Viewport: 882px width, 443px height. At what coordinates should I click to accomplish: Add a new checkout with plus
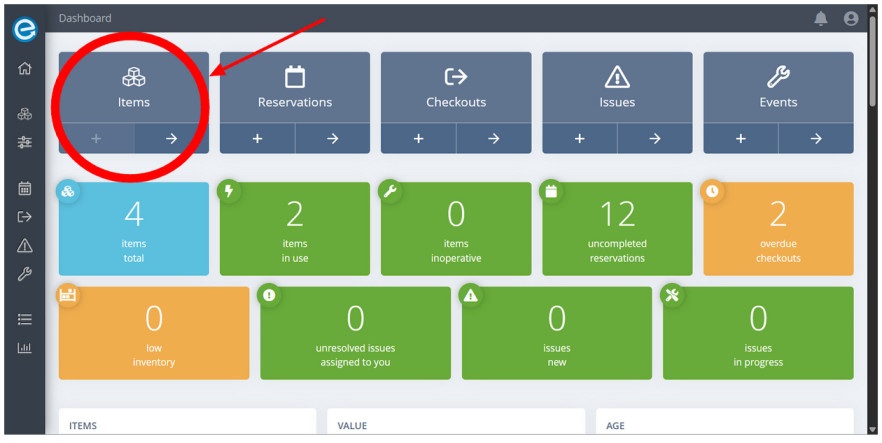(x=418, y=138)
